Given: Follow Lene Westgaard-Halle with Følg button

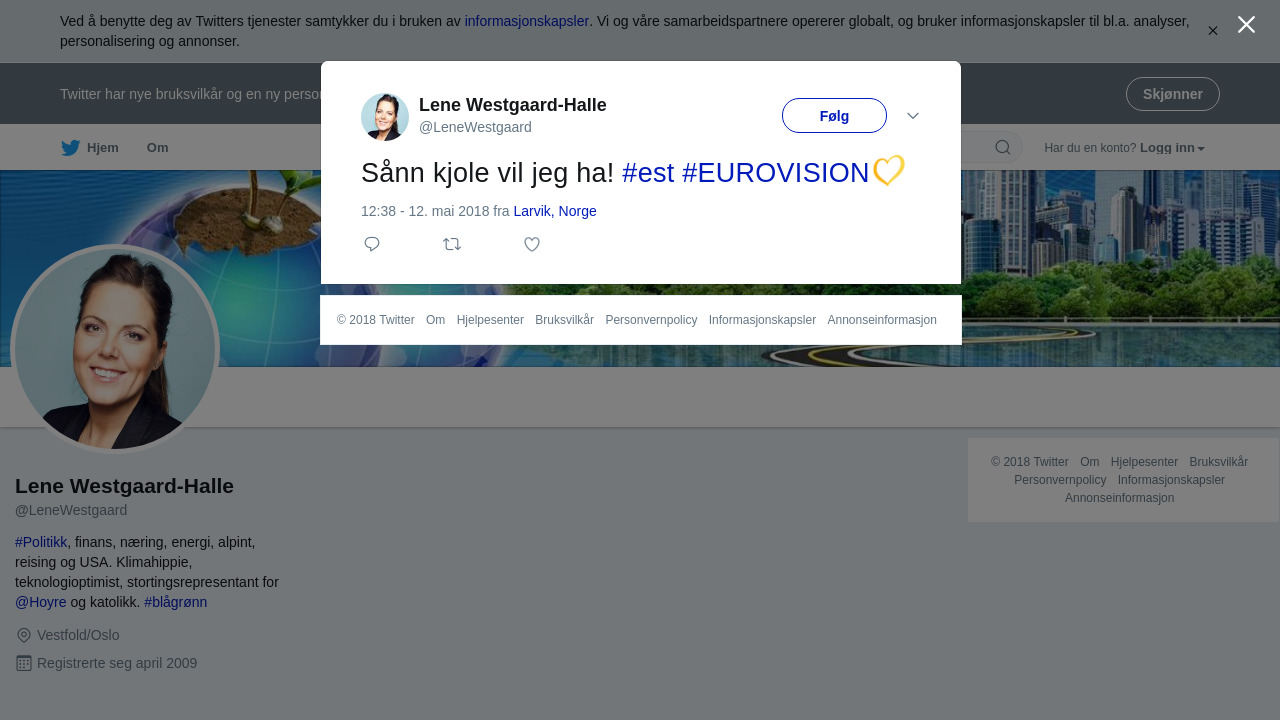Looking at the screenshot, I should tap(834, 116).
